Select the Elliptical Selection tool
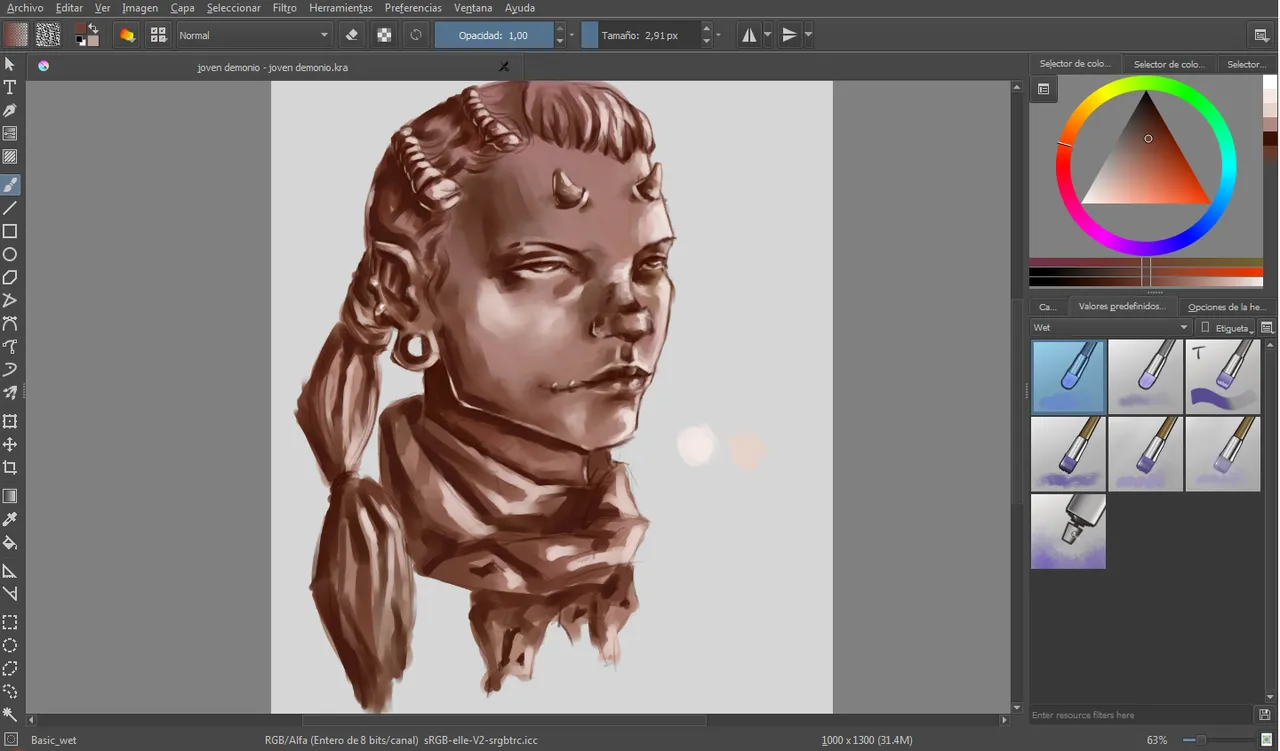1280x751 pixels. pos(10,645)
